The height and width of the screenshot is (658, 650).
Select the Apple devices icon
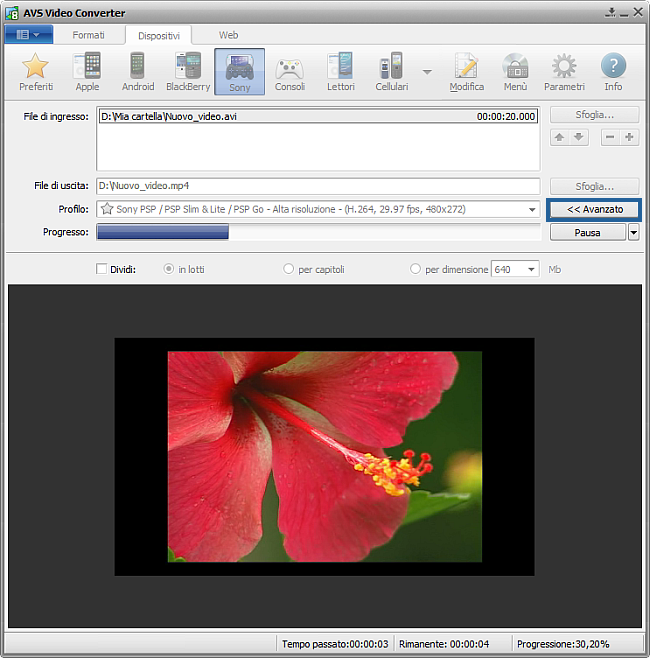(87, 71)
